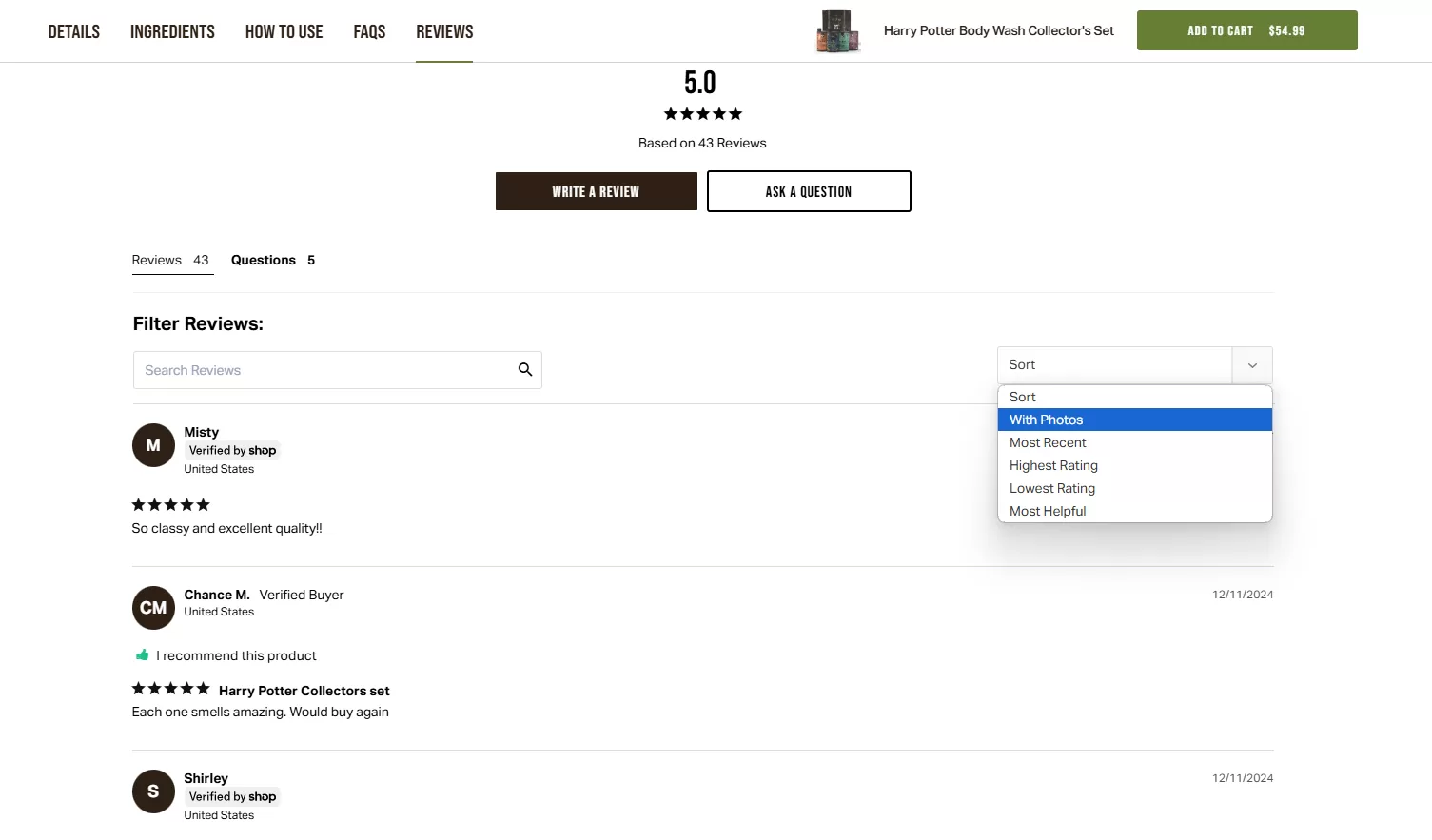Click Misty's five-star review rating
This screenshot has height=840, width=1432.
170,505
